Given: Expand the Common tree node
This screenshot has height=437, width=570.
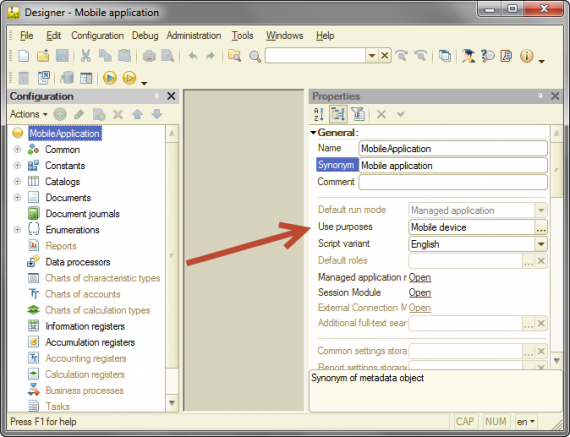Looking at the screenshot, I should [17, 149].
